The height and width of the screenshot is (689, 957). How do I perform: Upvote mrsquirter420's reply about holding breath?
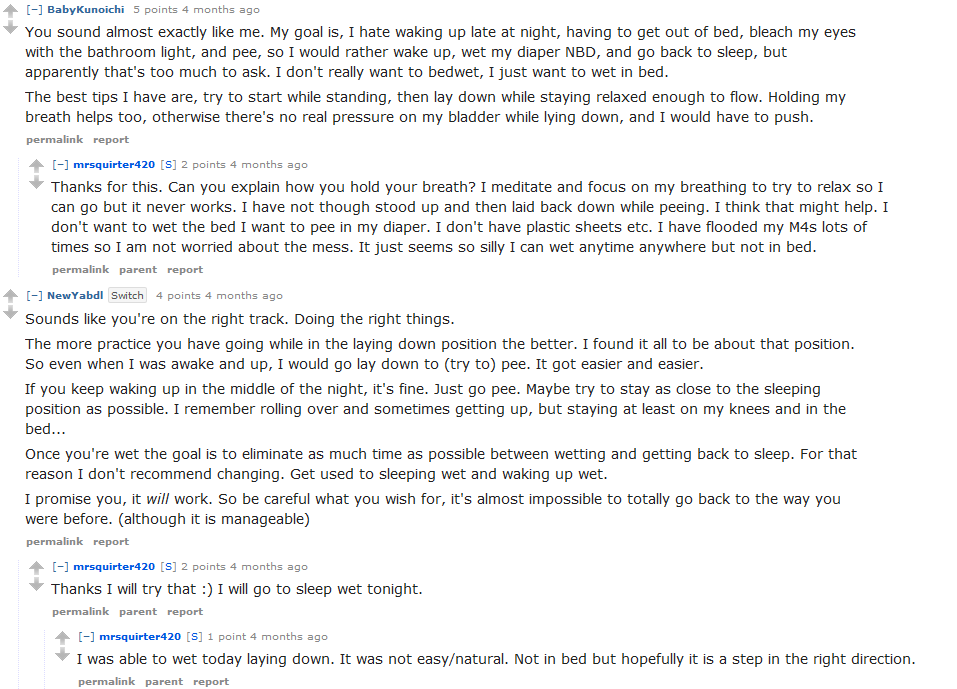[x=37, y=165]
